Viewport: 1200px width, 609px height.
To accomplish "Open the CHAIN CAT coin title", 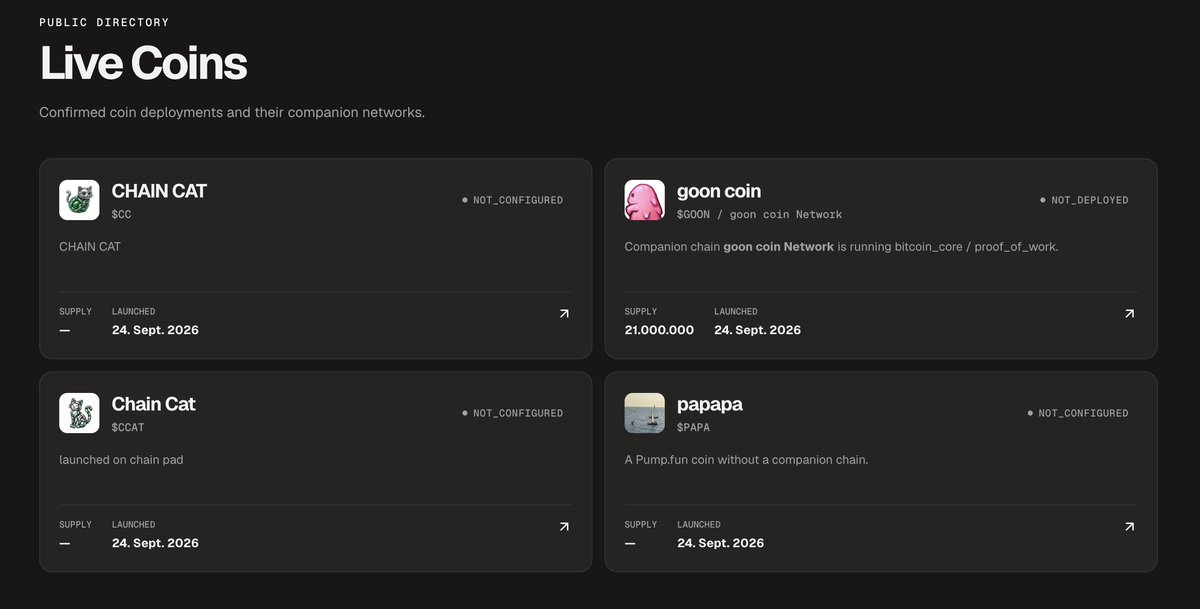I will pyautogui.click(x=159, y=191).
